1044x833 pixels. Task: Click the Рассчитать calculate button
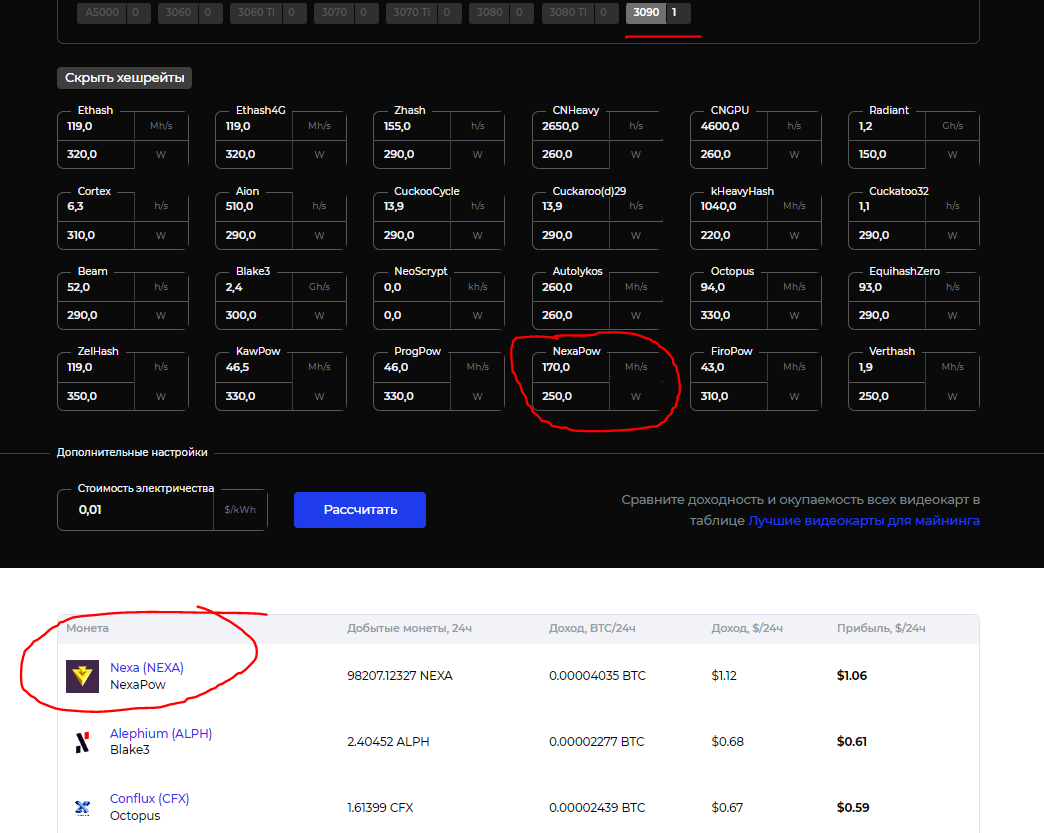(360, 510)
